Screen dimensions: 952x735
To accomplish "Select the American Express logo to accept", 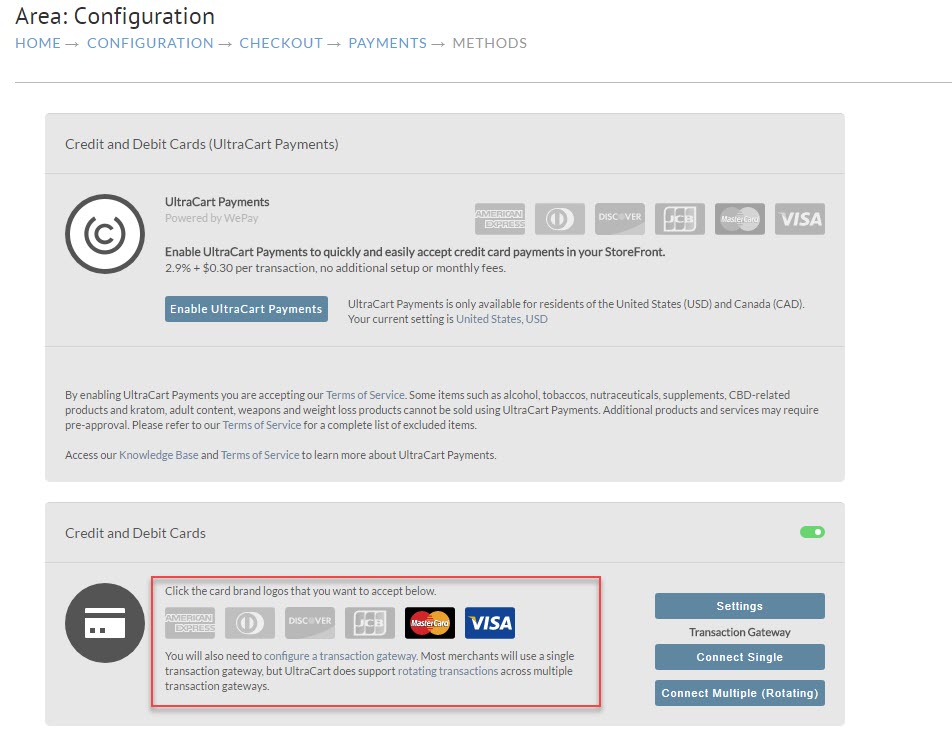I will pyautogui.click(x=190, y=623).
